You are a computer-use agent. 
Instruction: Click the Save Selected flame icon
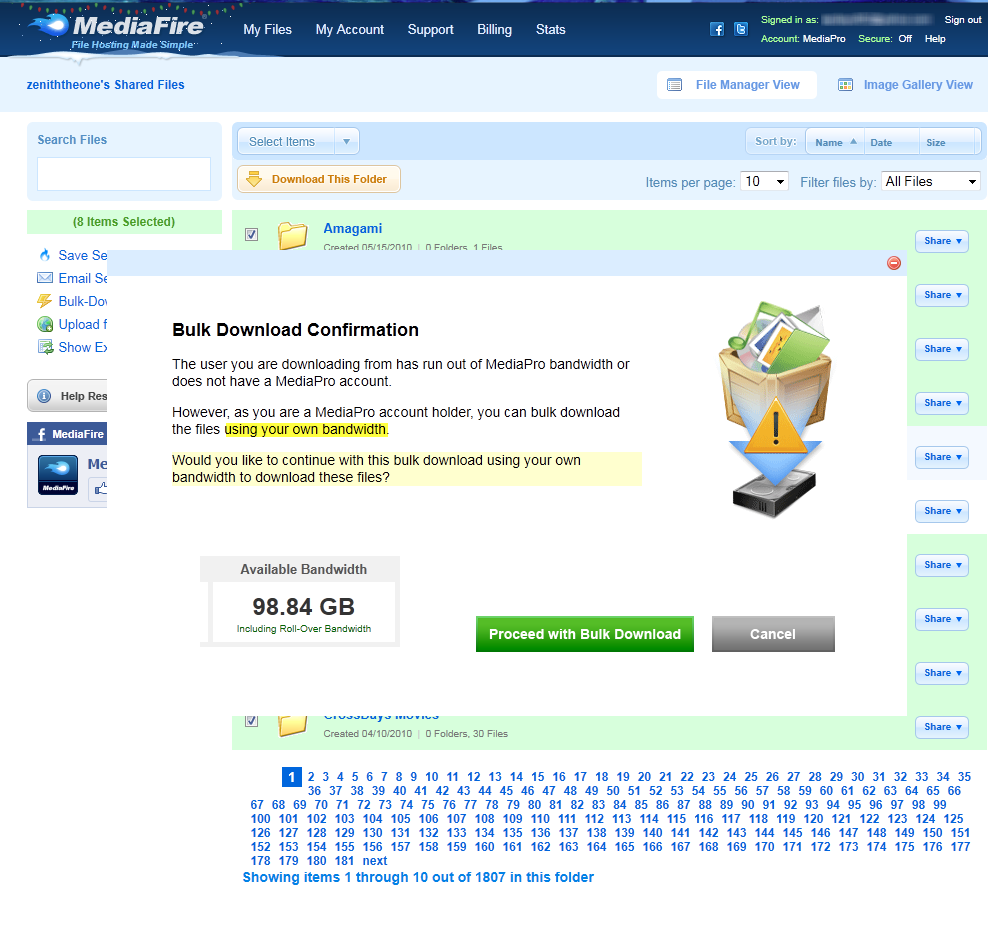[45, 255]
